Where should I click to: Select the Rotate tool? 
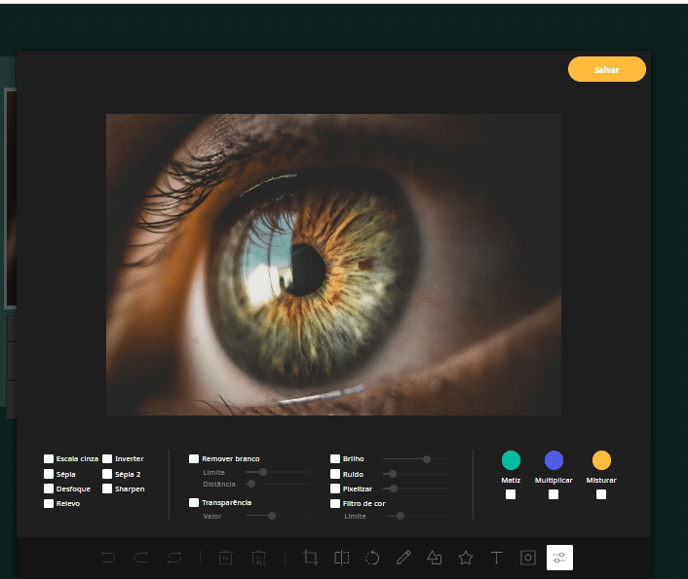pyautogui.click(x=372, y=558)
